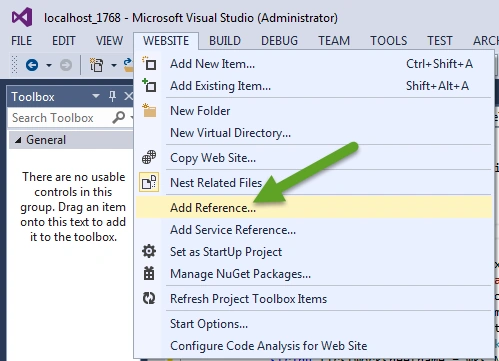Open Manage NuGet Packages...
This screenshot has width=499, height=361.
click(314, 274)
